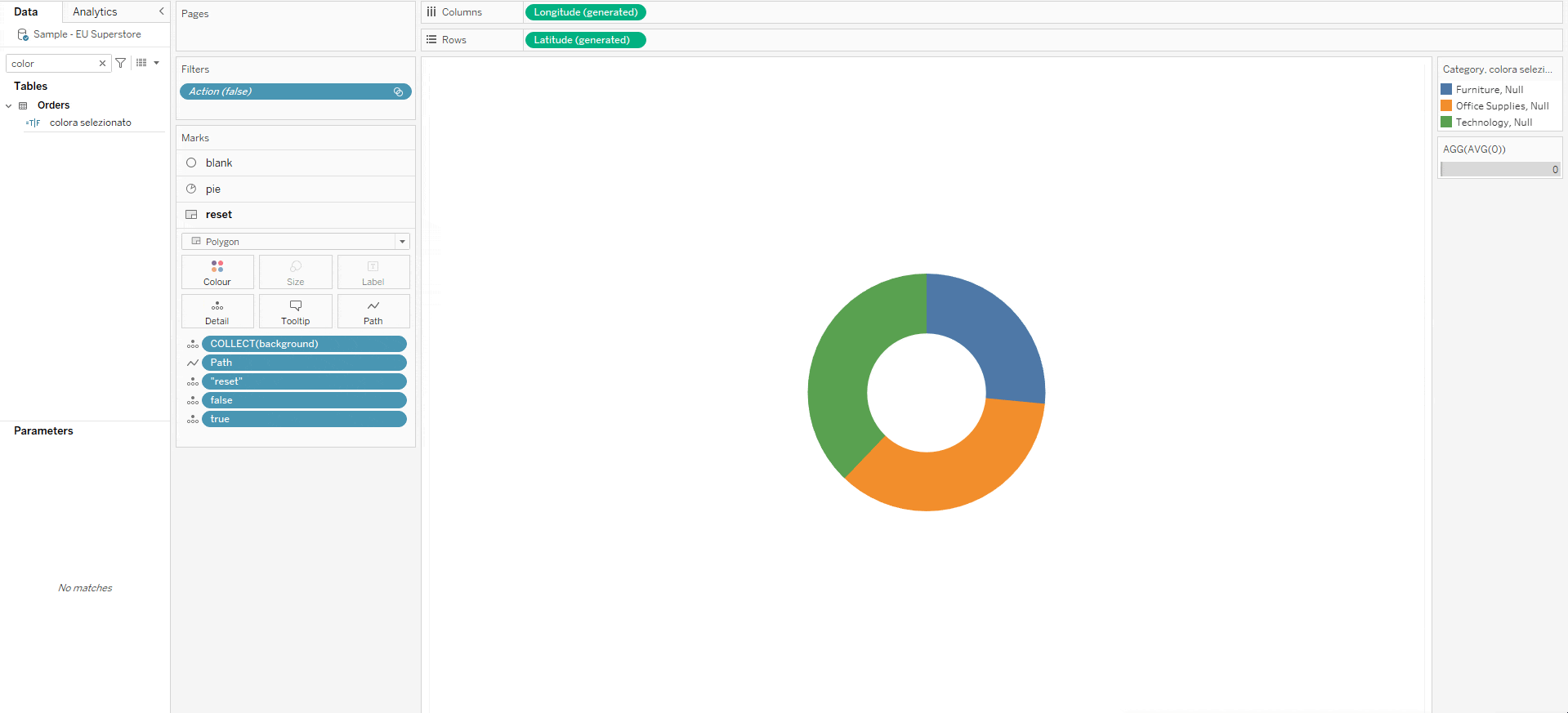Click the Pages shelf label
Viewport: 1568px width, 713px height.
point(195,14)
